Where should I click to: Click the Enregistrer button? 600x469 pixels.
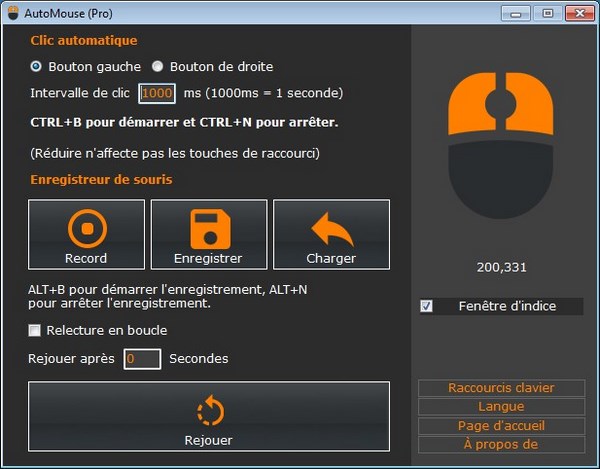click(x=209, y=234)
